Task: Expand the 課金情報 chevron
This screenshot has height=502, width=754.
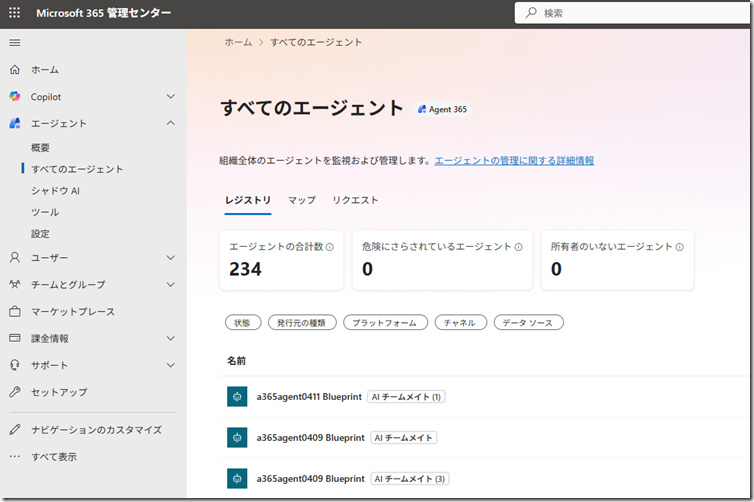Action: point(171,338)
